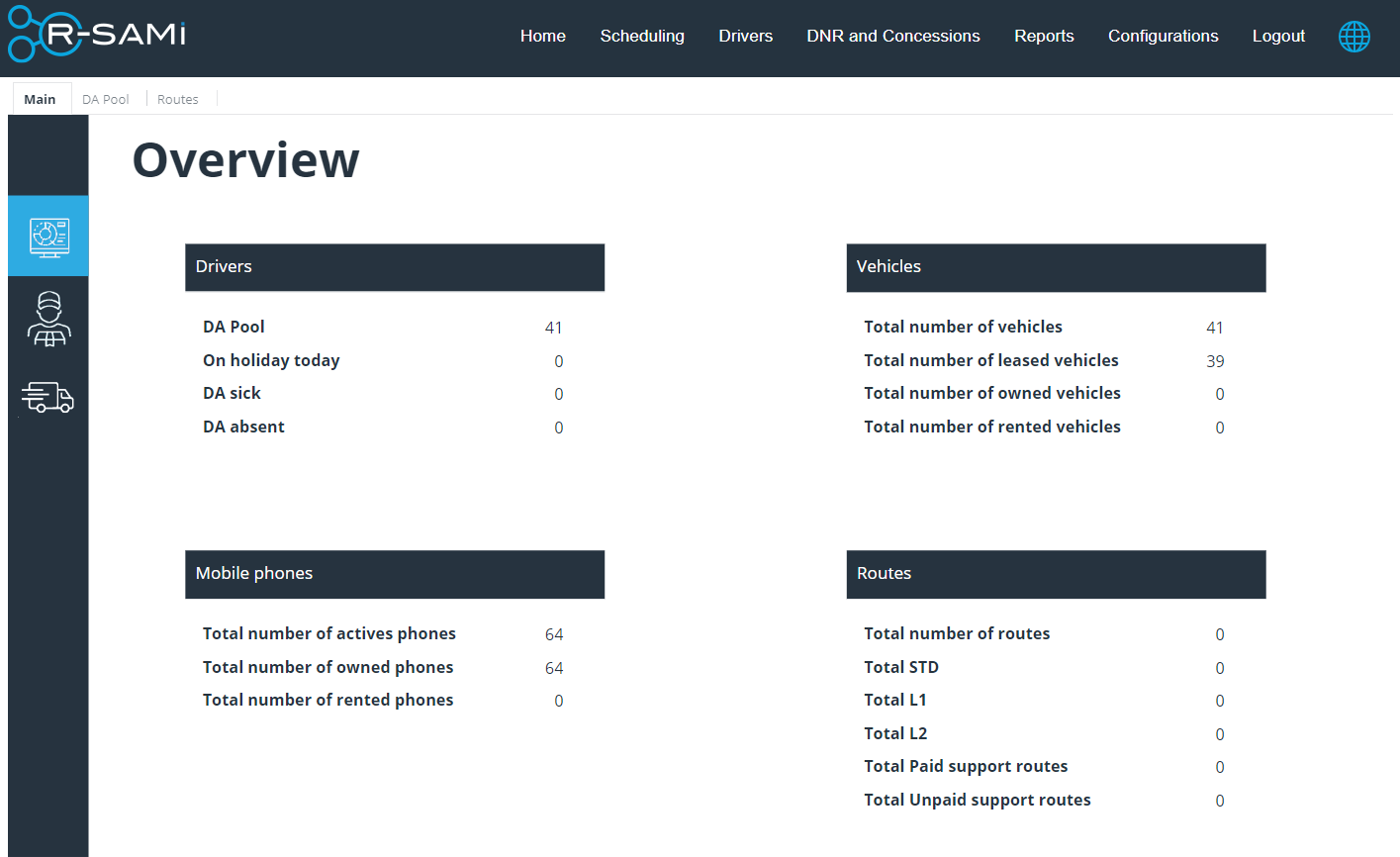
Task: Click the Total number of routes value
Action: 1220,634
